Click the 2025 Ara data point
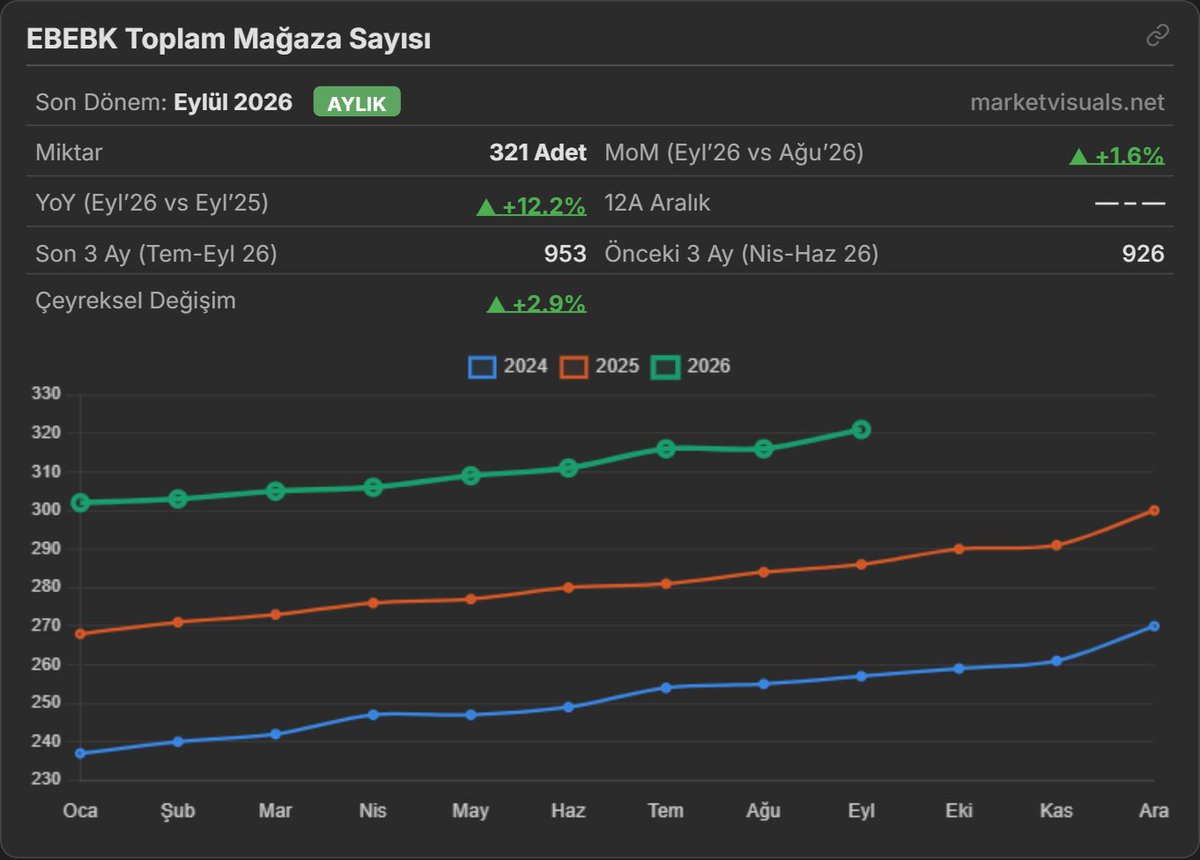The height and width of the screenshot is (860, 1200). (1154, 511)
